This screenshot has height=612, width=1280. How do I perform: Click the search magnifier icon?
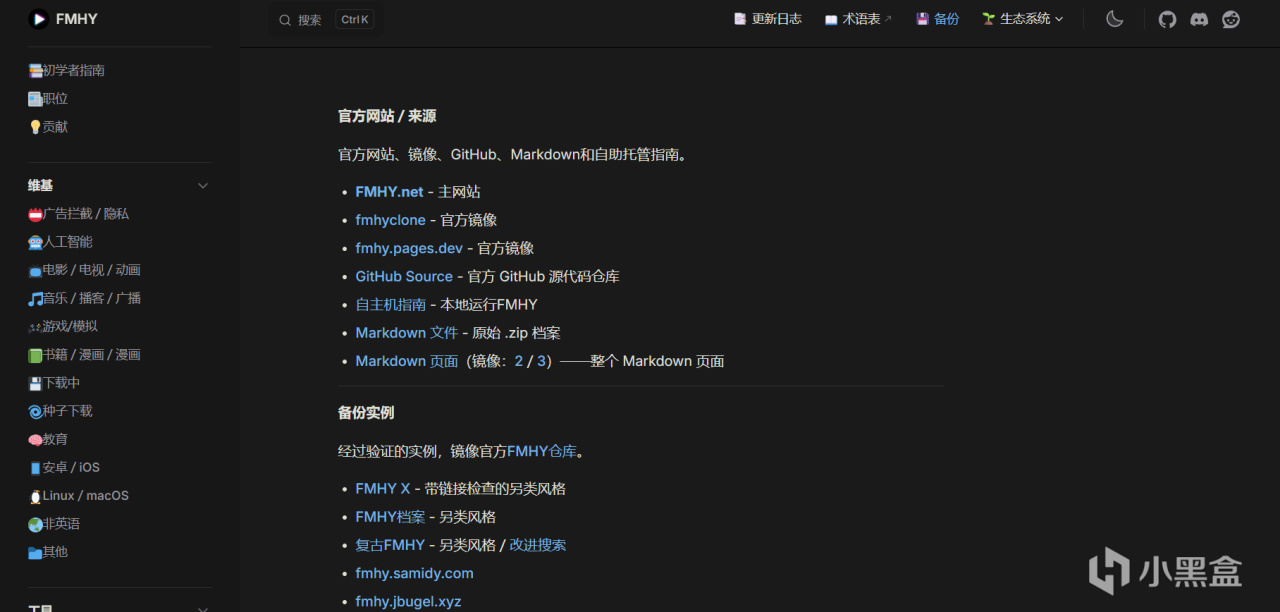pos(285,20)
